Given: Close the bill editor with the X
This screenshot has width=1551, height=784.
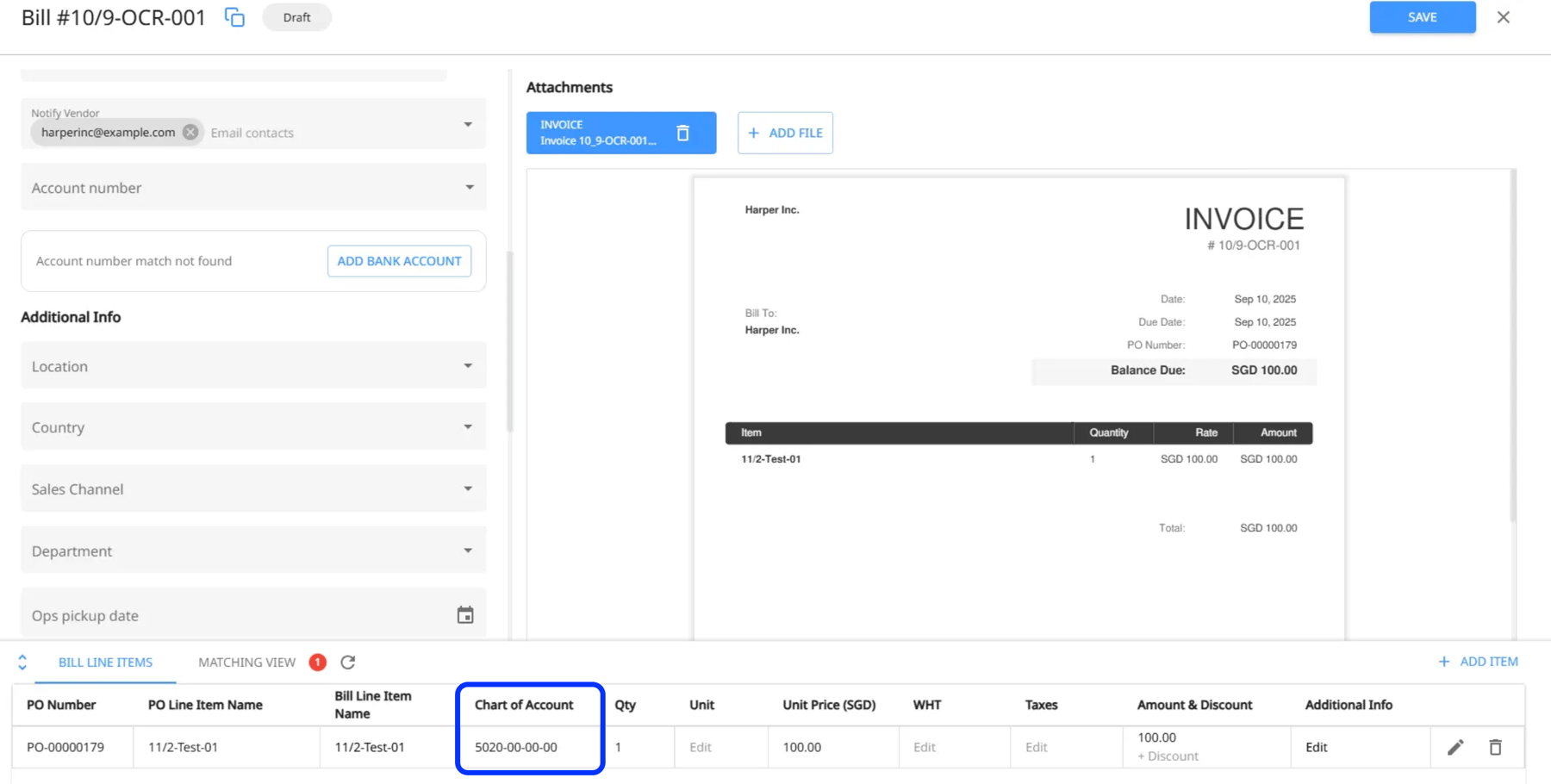Looking at the screenshot, I should [x=1504, y=17].
